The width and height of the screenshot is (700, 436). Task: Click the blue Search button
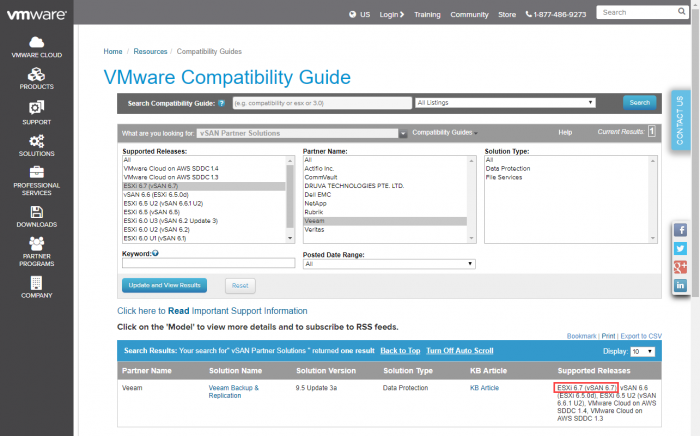coord(639,103)
